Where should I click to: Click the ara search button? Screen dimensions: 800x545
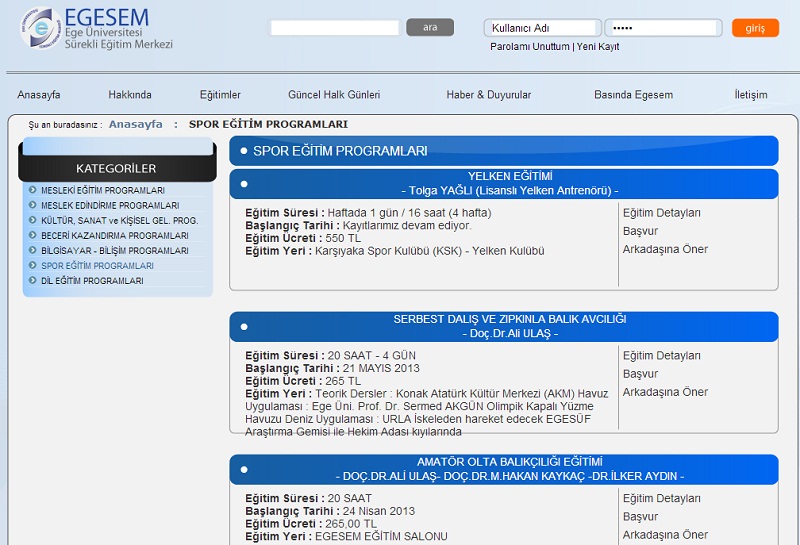click(x=430, y=27)
